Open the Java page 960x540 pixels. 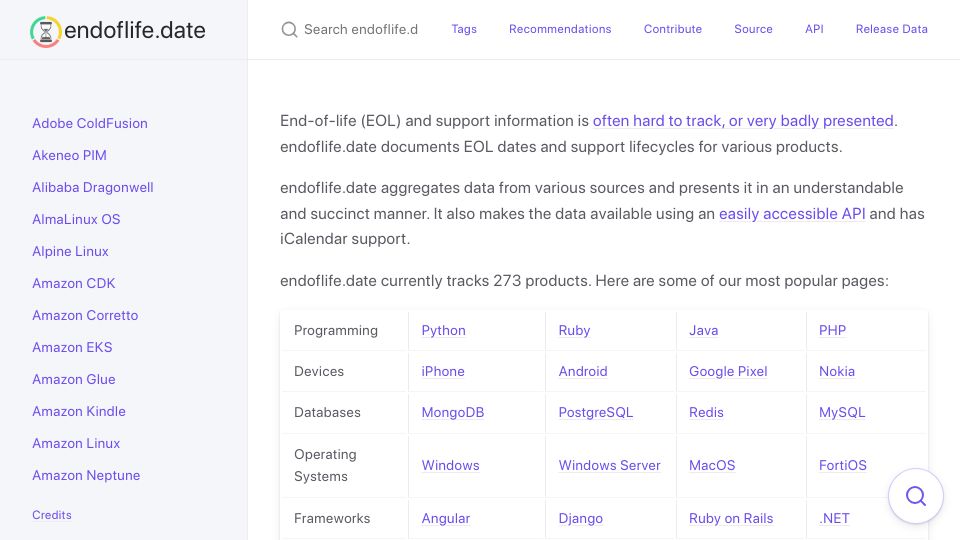tap(703, 330)
